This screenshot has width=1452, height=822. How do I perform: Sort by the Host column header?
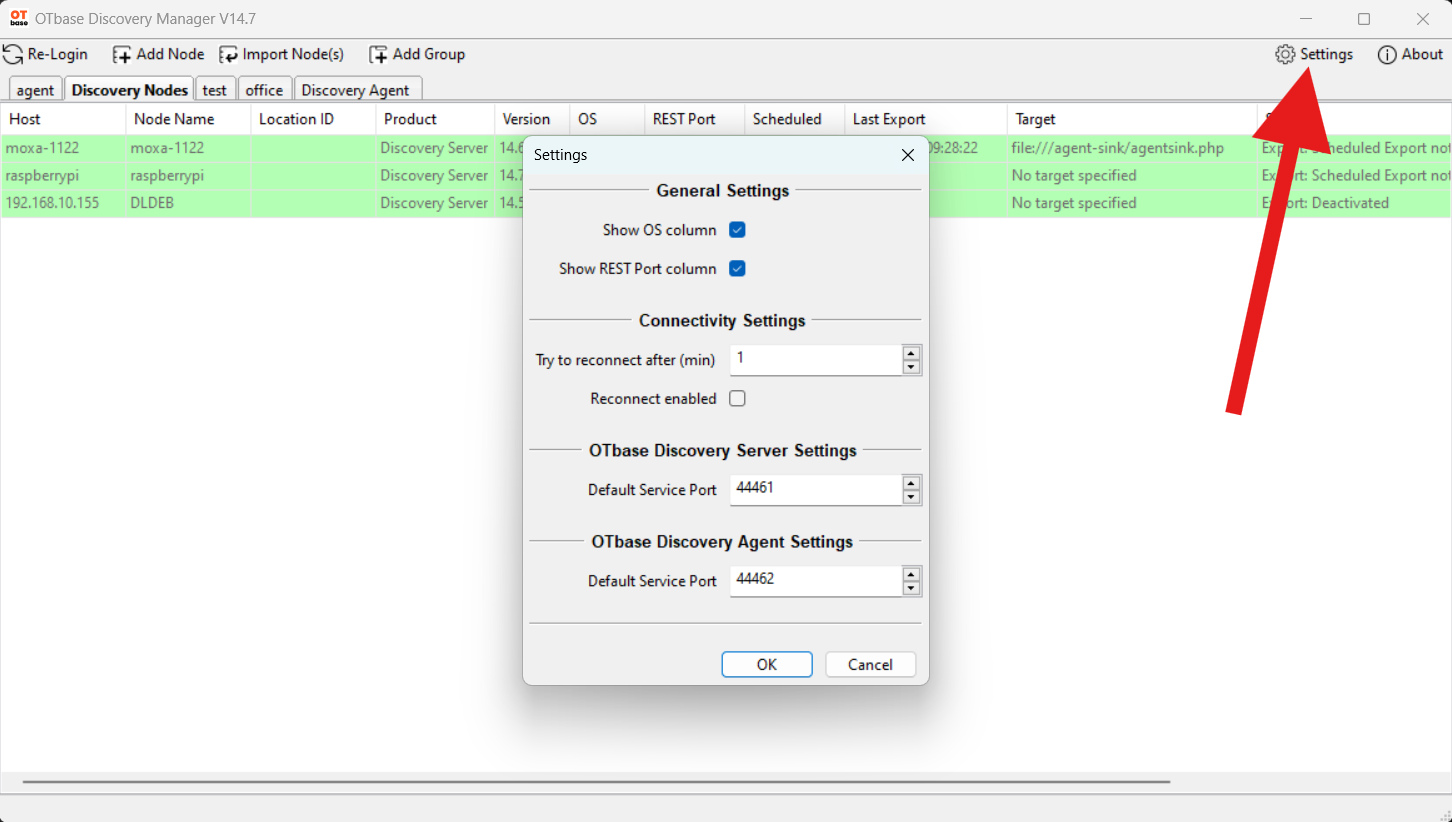pyautogui.click(x=63, y=119)
